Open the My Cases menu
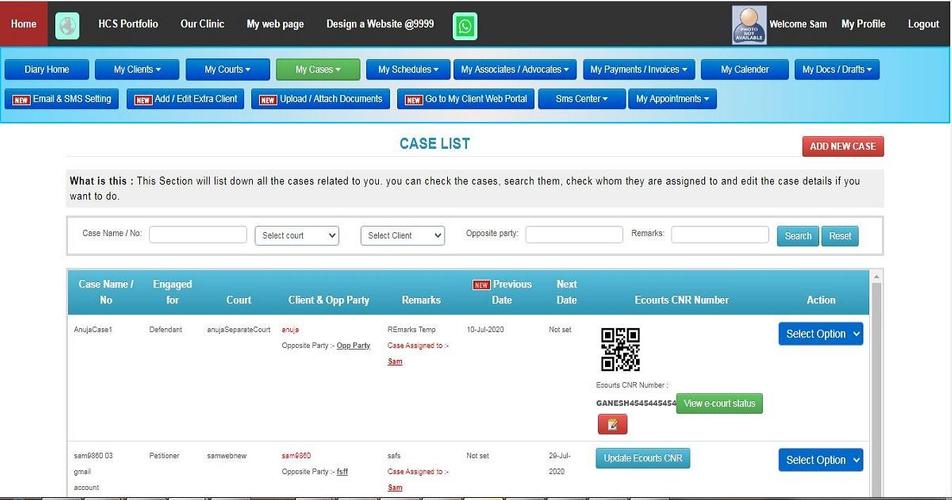952x500 pixels. point(318,70)
